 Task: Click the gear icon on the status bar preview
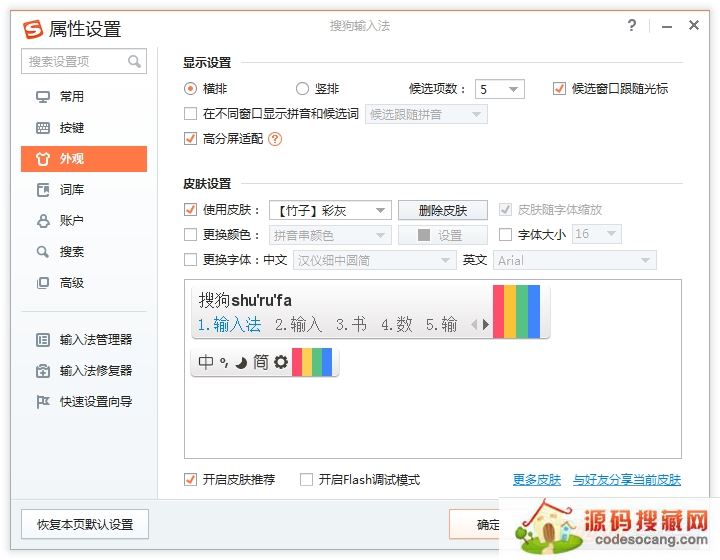(x=281, y=362)
